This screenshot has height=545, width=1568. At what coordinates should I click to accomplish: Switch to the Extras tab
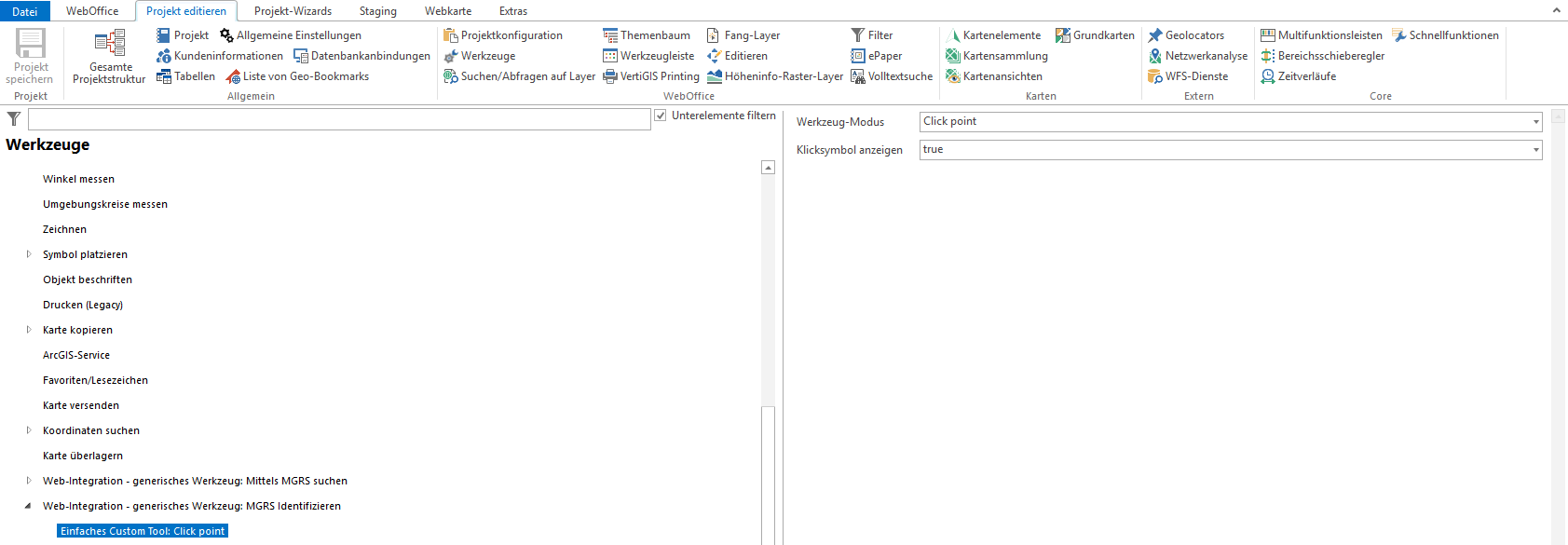(x=513, y=11)
